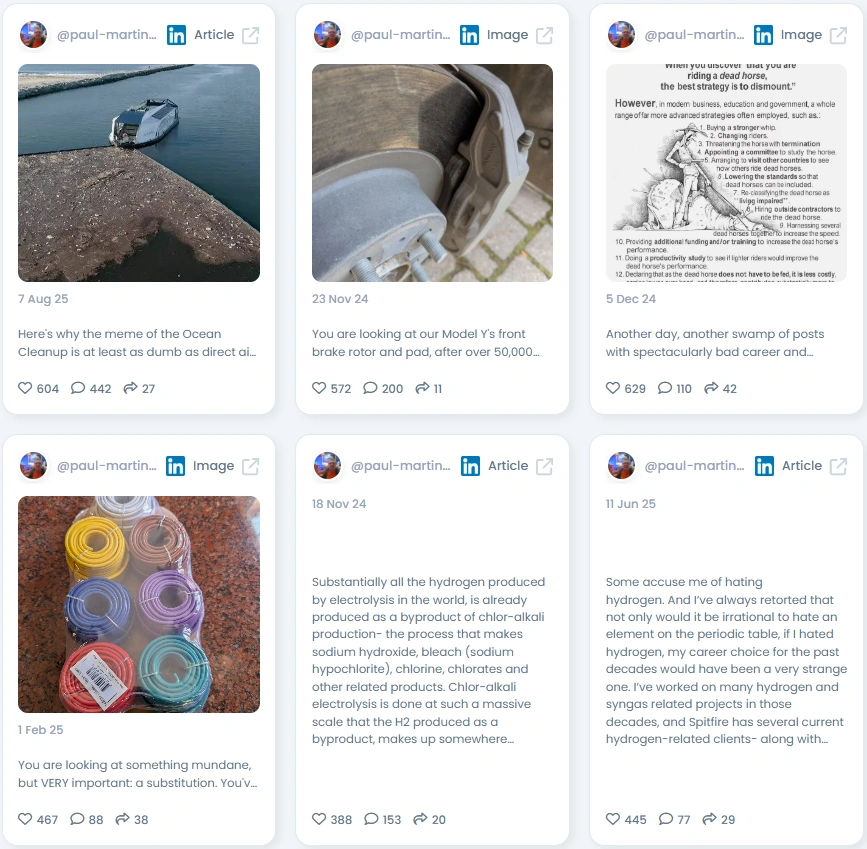Viewport: 867px width, 849px height.
Task: Share the dead horse post with 42 shares
Action: 711,388
